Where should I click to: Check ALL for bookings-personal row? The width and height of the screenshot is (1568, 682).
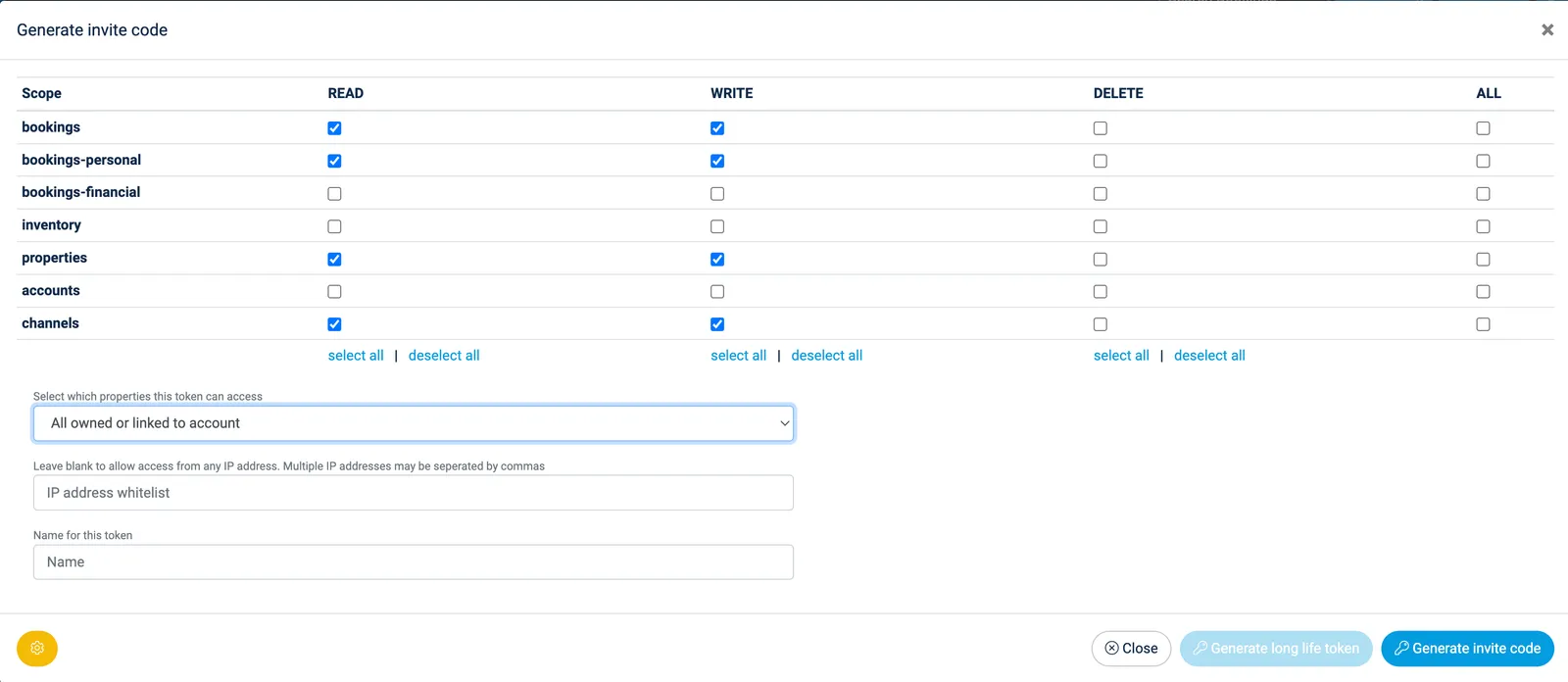point(1483,161)
